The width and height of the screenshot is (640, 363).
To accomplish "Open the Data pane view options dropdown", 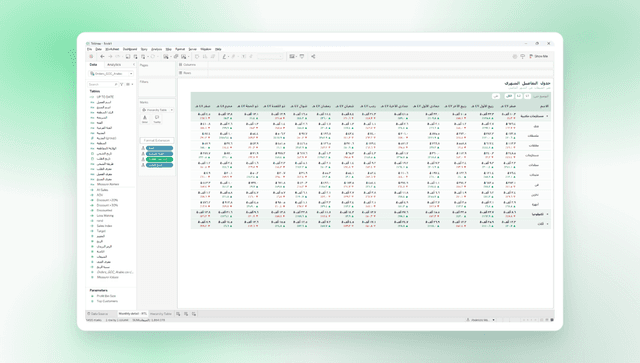I will click(x=129, y=84).
